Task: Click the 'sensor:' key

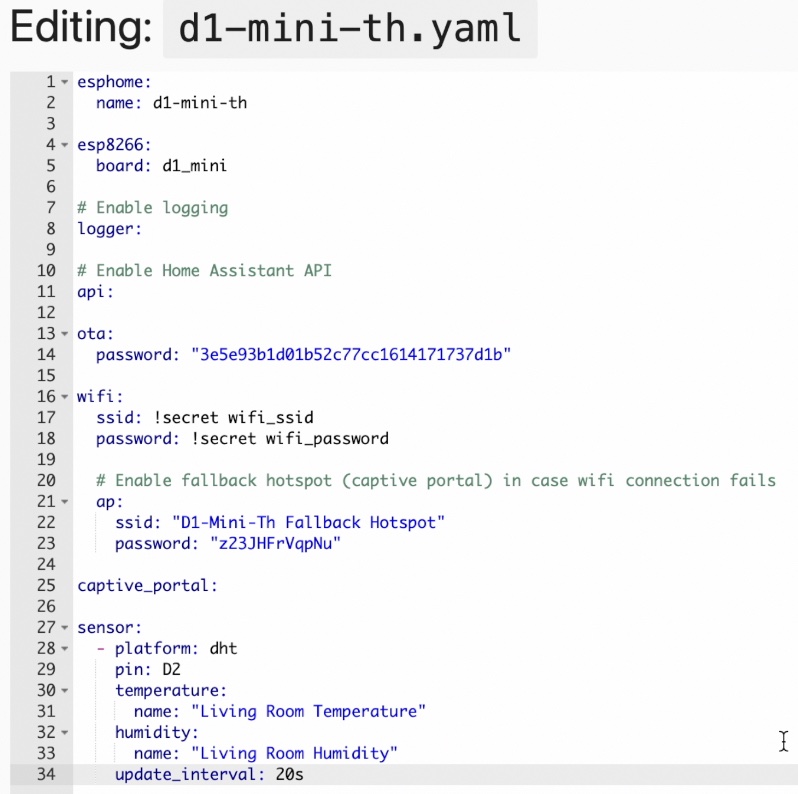Action: (109, 628)
